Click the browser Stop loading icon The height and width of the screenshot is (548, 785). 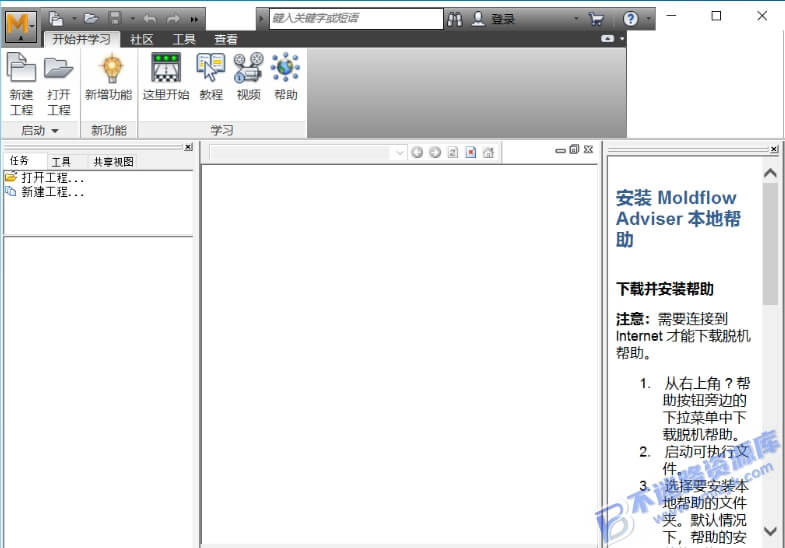(x=471, y=152)
